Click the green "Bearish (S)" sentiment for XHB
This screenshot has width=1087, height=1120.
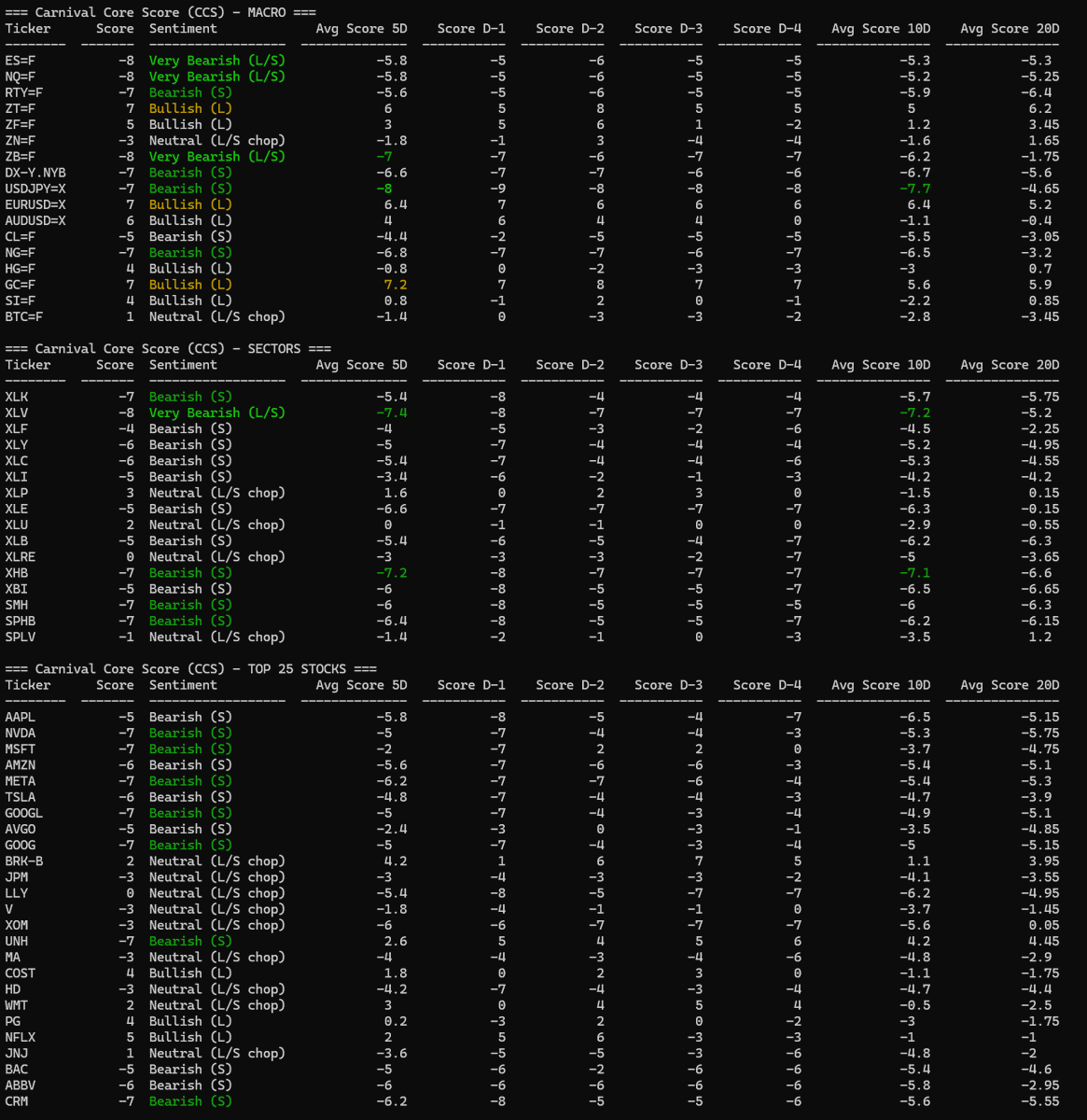(190, 573)
